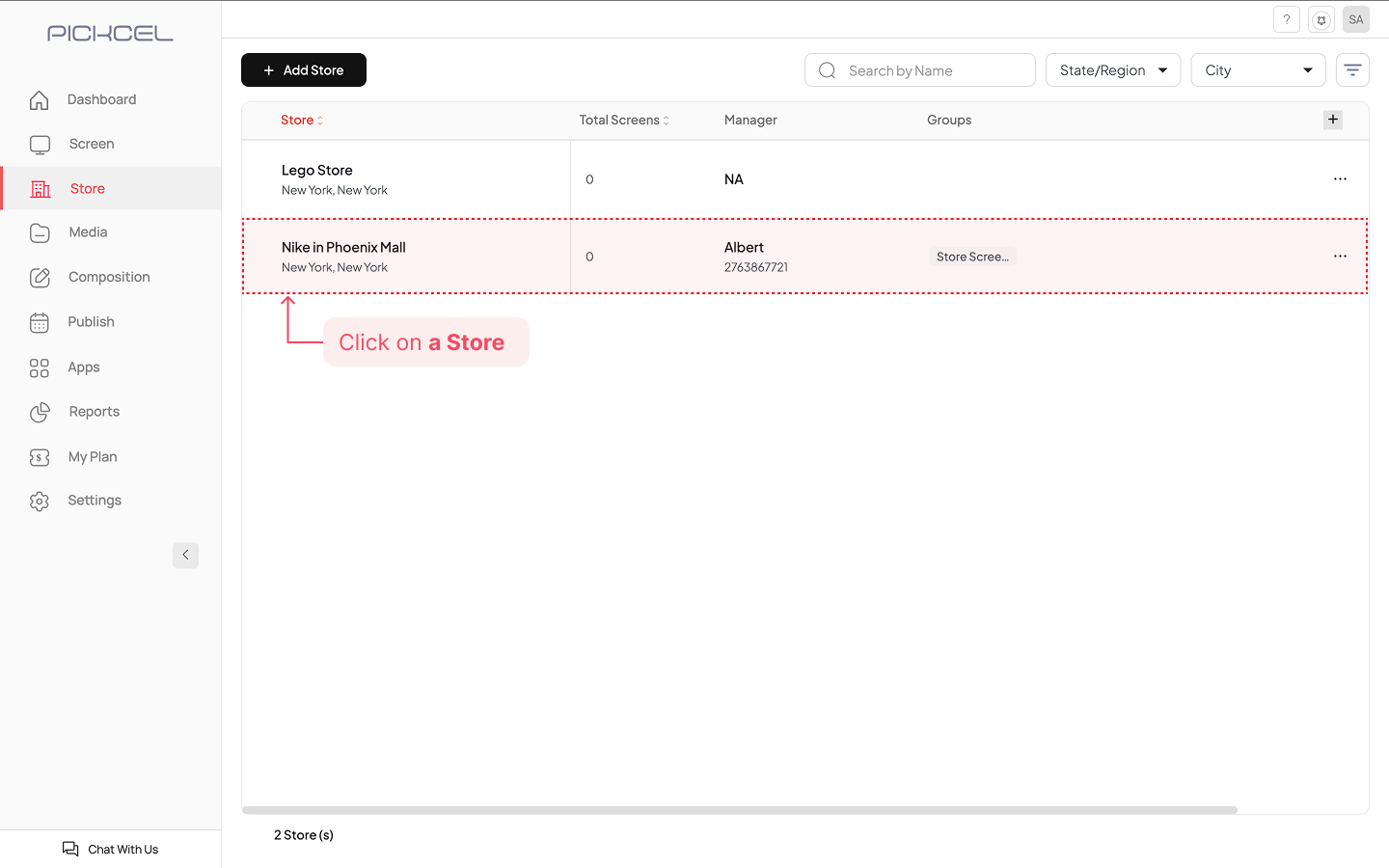Click the SA user avatar

1355,19
